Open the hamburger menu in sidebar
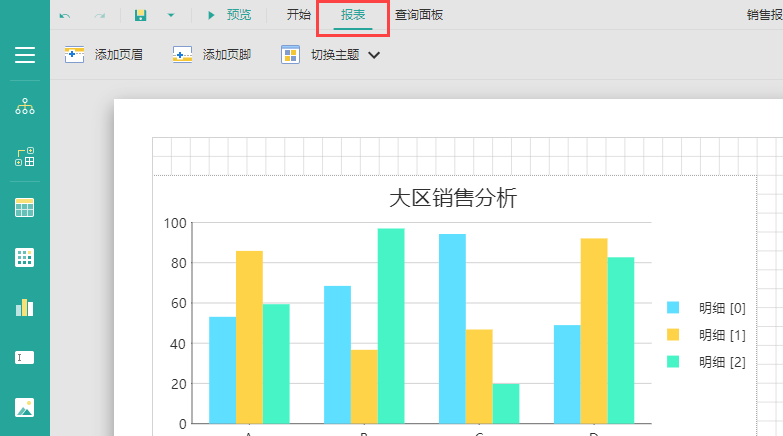The height and width of the screenshot is (436, 783). pos(25,55)
